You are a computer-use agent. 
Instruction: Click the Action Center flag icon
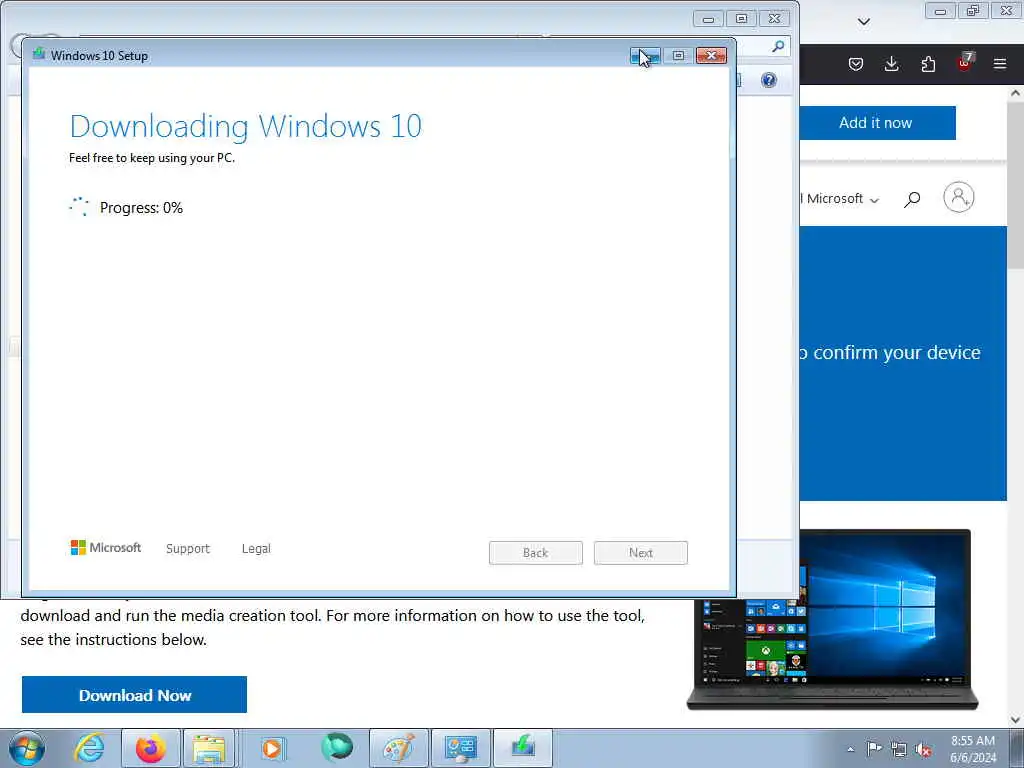[x=874, y=748]
